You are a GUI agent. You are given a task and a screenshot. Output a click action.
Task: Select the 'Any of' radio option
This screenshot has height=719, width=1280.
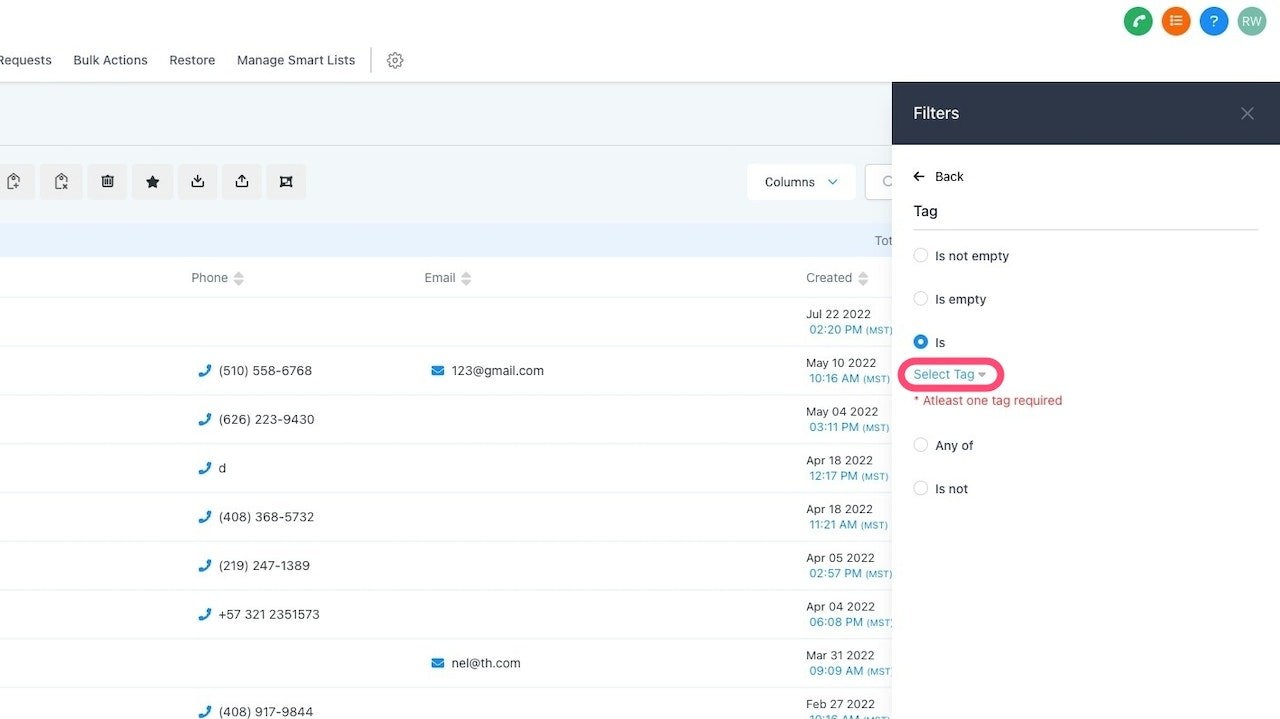921,445
